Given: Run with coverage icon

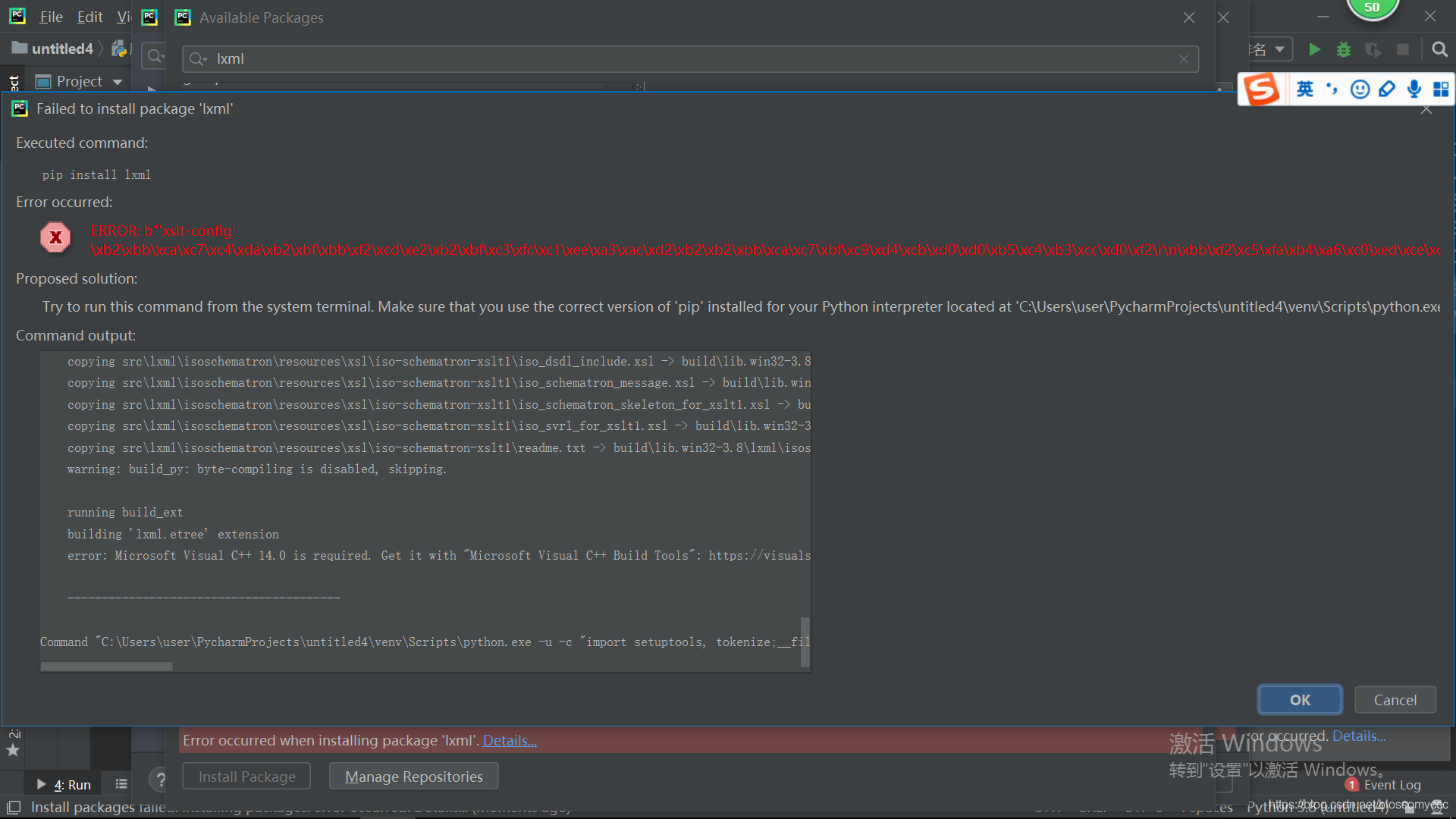Looking at the screenshot, I should [x=1373, y=49].
